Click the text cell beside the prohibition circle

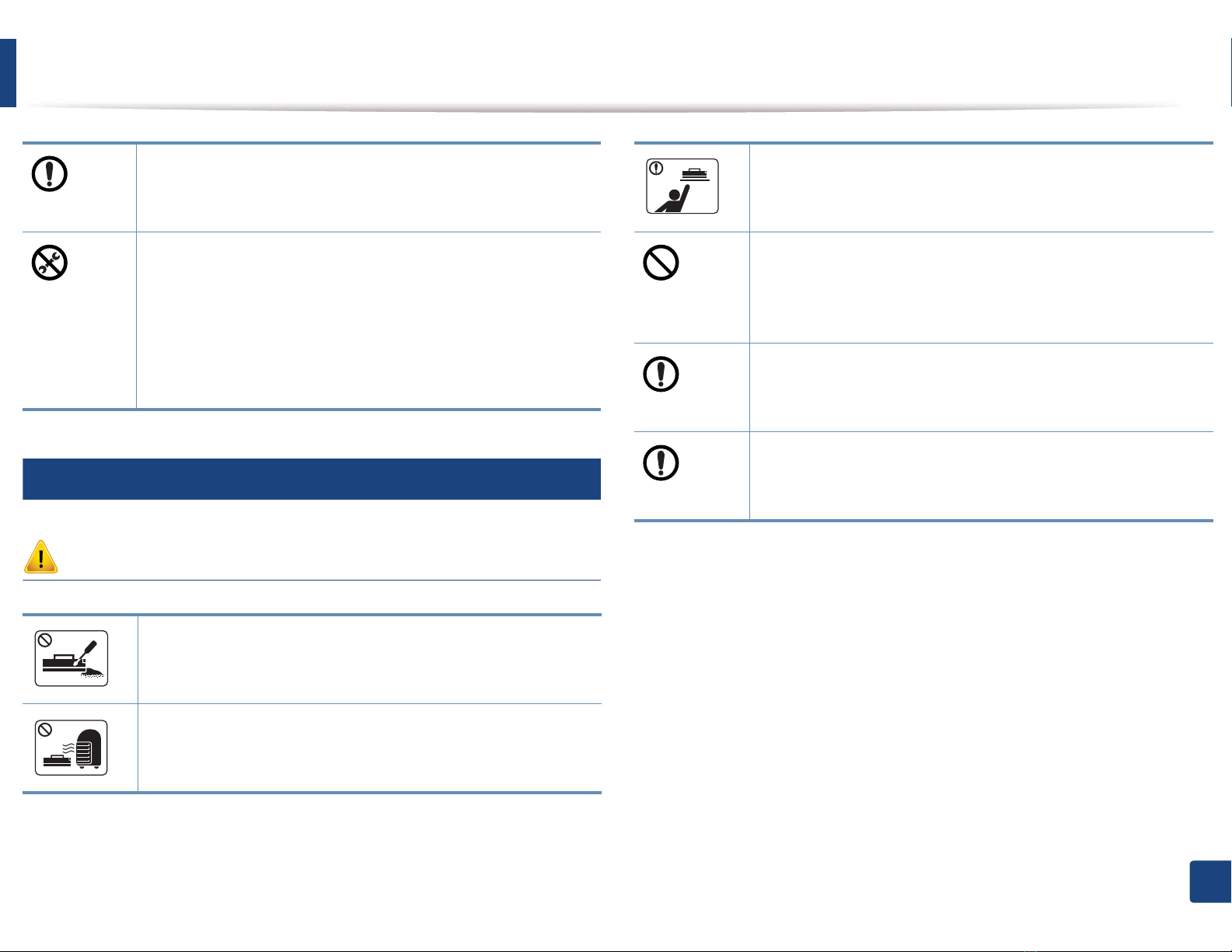(981, 288)
